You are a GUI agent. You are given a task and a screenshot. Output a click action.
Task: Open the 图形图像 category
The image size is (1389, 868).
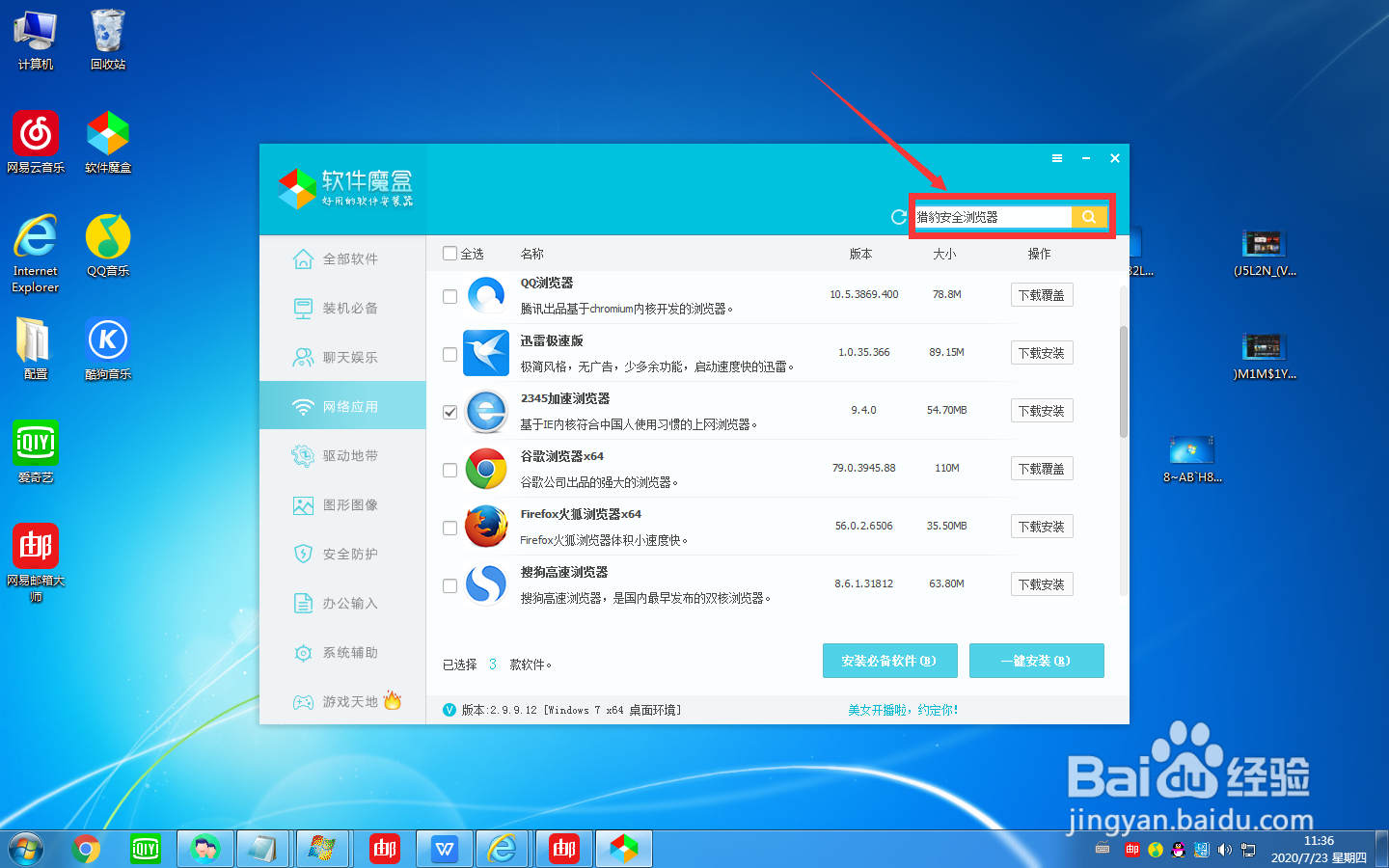(x=342, y=505)
